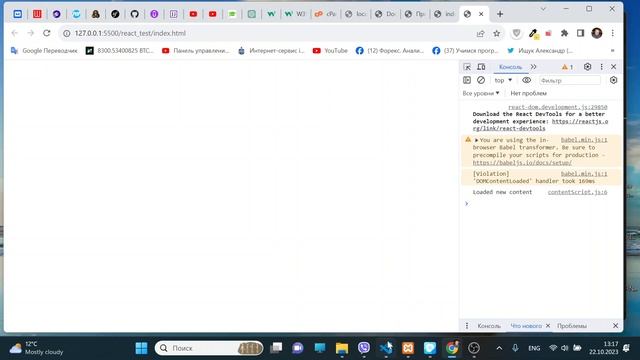Go back with the browser back arrow
Image resolution: width=640 pixels, height=360 pixels.
click(15, 33)
